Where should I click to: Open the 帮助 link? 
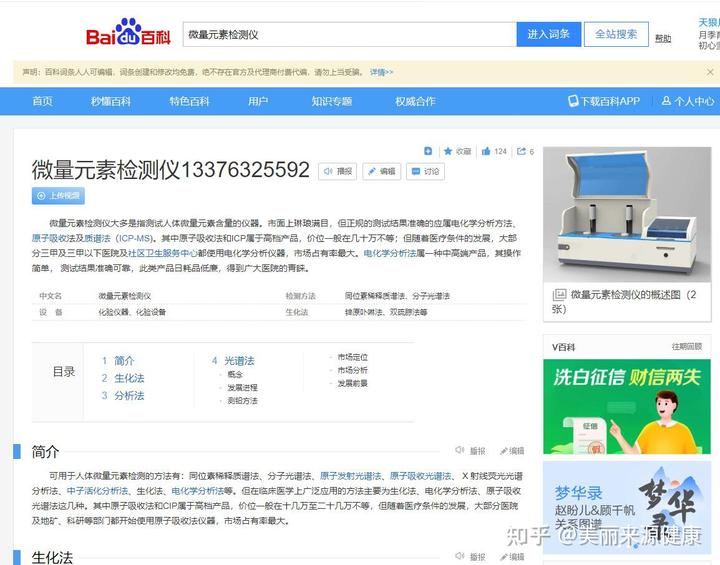coord(663,39)
